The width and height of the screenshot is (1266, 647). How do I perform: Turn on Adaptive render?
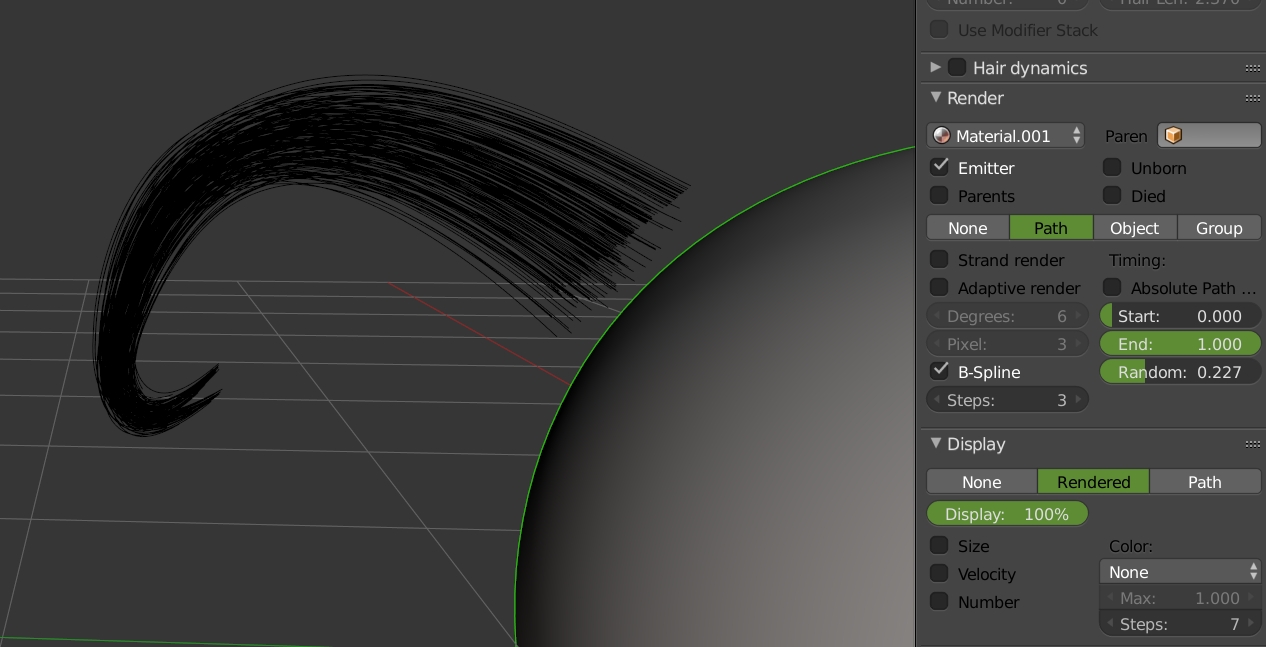tap(939, 287)
